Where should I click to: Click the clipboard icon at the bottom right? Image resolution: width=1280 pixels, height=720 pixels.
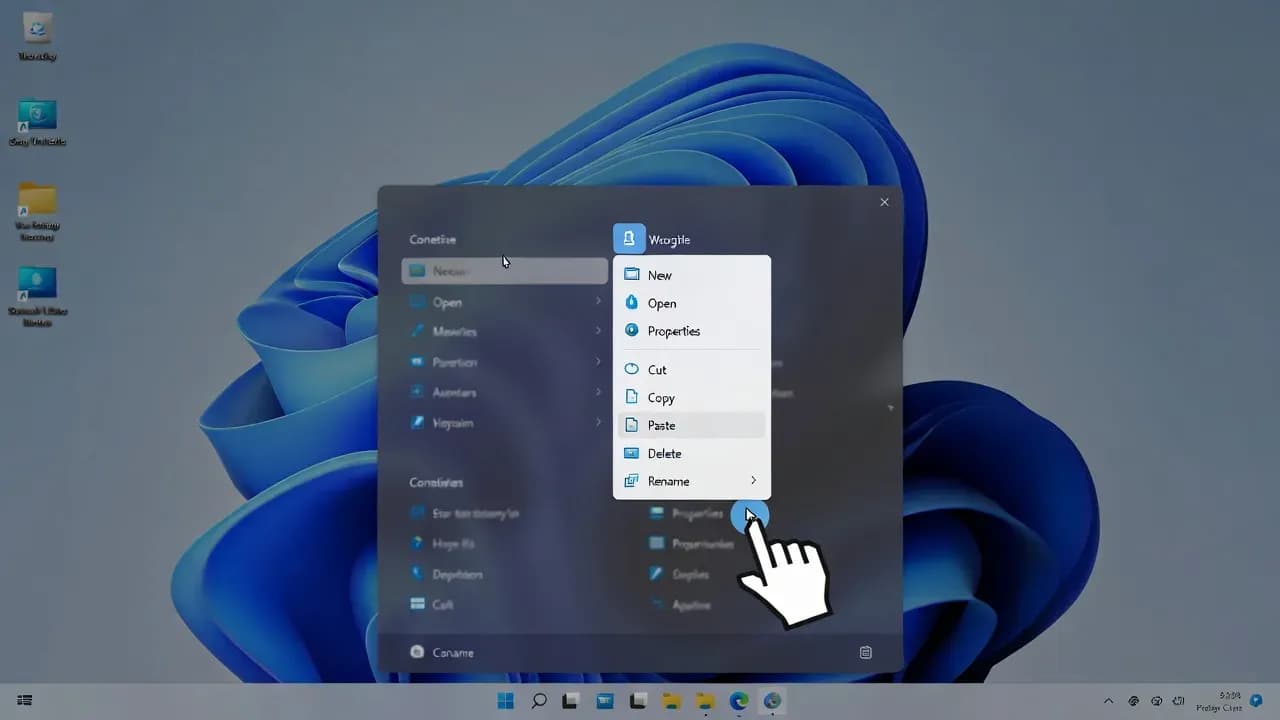click(865, 651)
